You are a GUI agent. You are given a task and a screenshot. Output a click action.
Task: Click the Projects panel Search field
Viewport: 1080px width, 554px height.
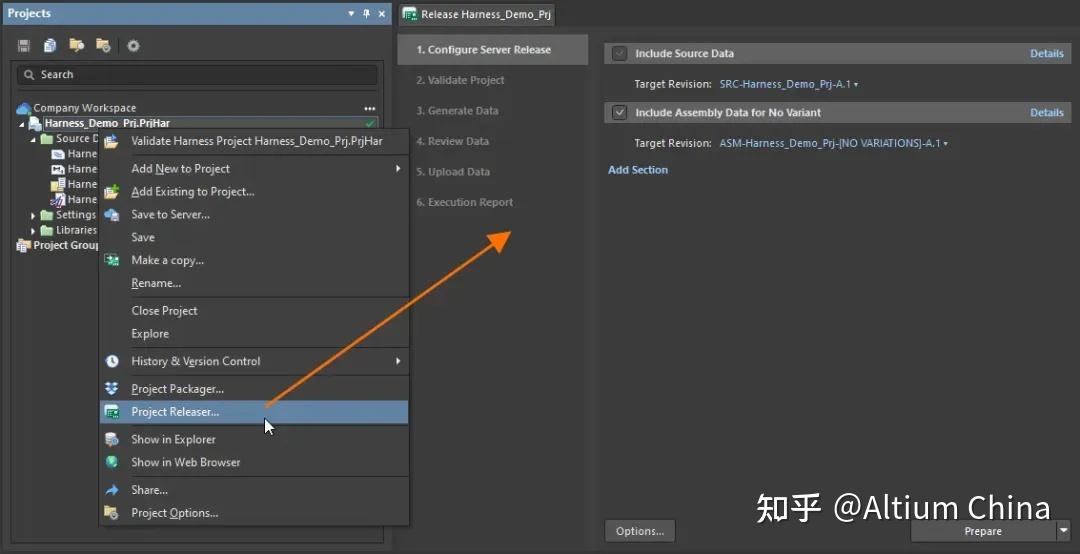(197, 74)
